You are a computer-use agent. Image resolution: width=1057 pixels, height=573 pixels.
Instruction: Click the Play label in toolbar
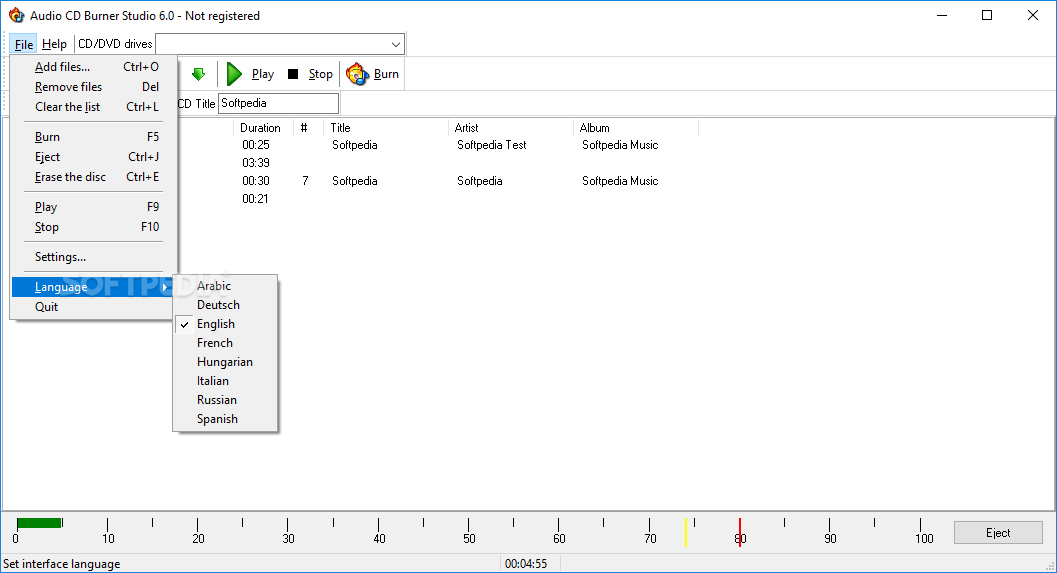263,74
